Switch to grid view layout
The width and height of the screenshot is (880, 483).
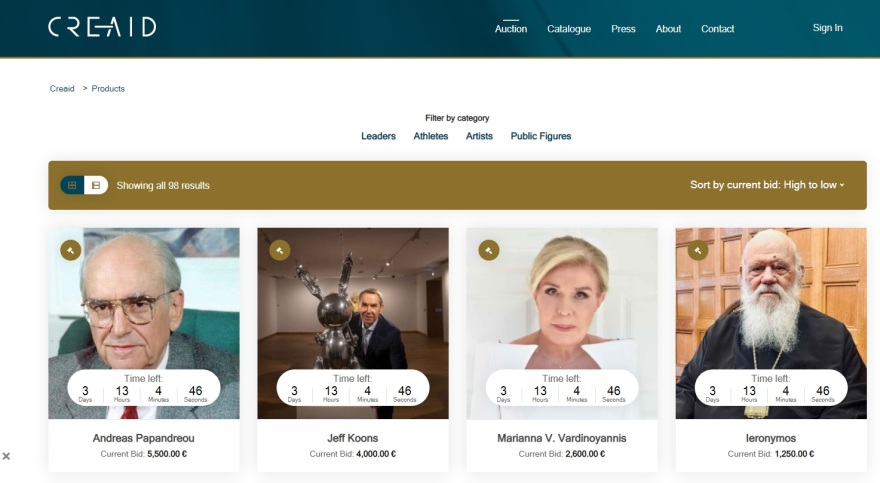72,185
